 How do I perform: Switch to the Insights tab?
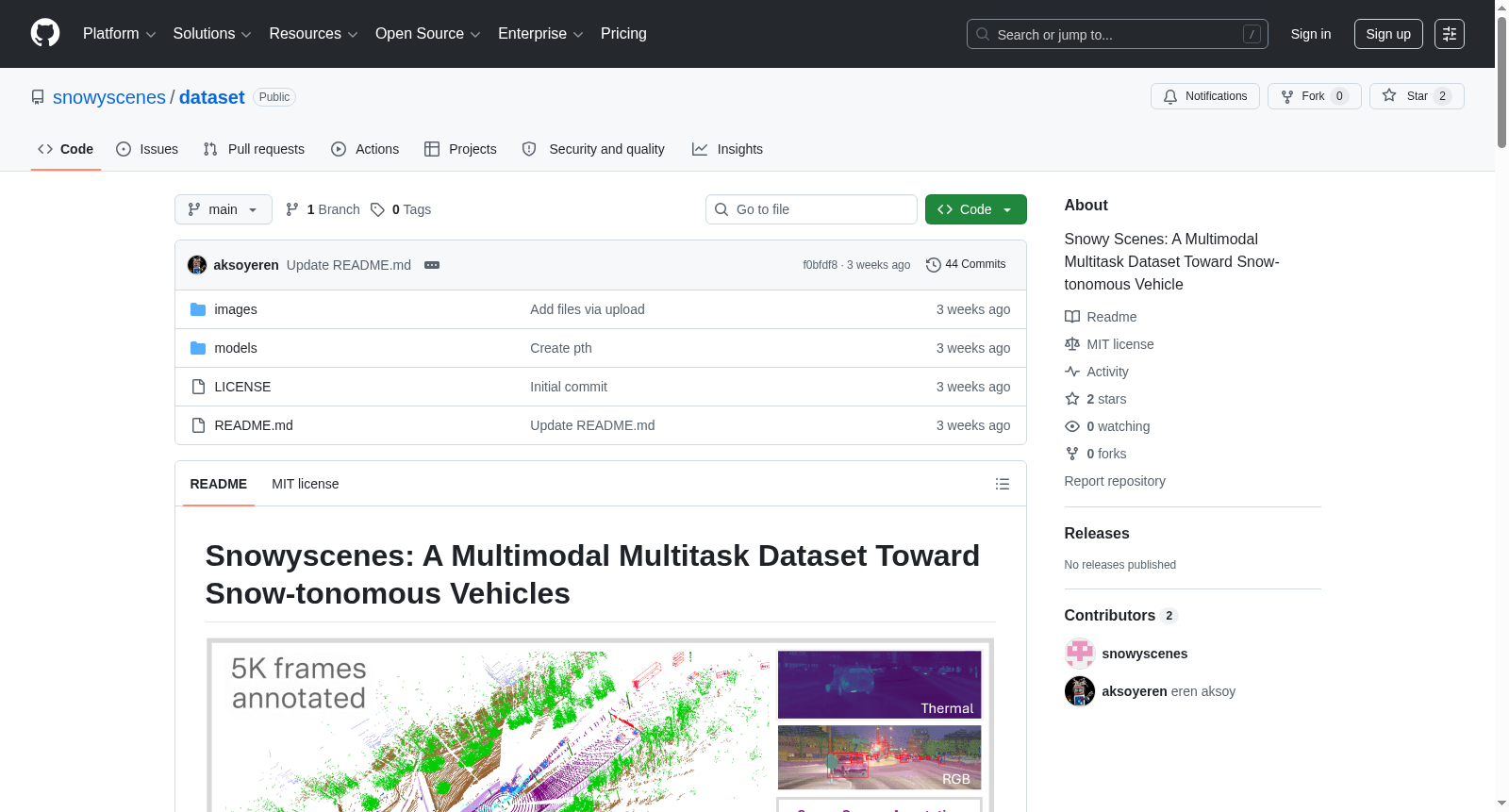tap(727, 149)
